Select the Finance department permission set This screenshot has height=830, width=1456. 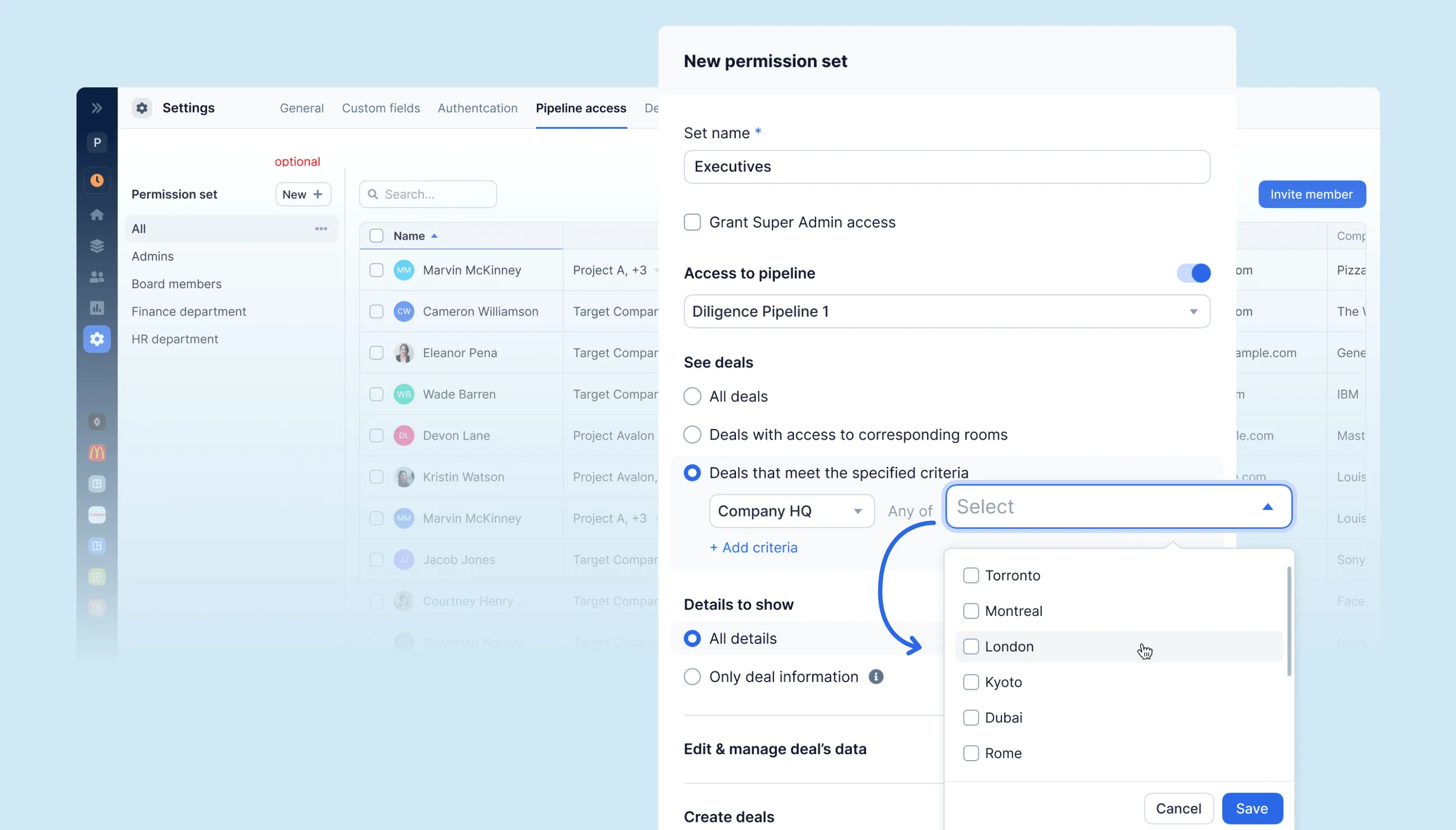(189, 311)
